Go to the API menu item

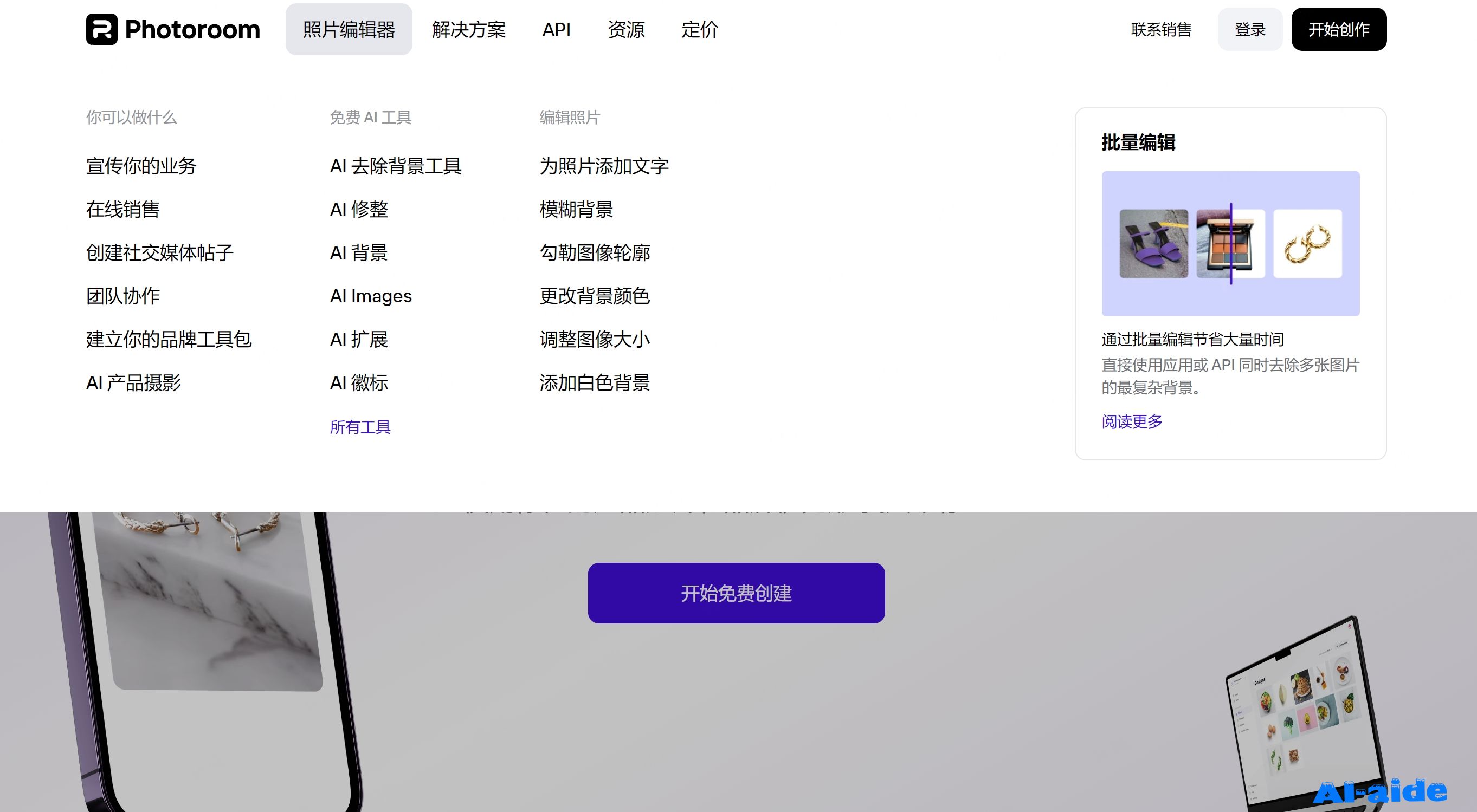556,29
